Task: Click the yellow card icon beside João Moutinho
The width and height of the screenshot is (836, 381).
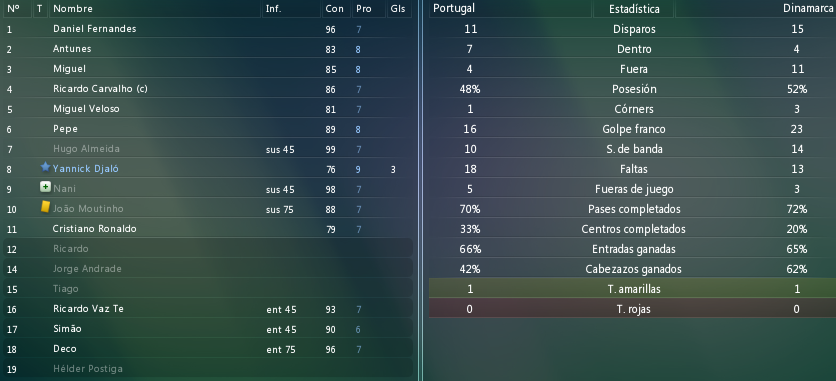Action: [45, 207]
